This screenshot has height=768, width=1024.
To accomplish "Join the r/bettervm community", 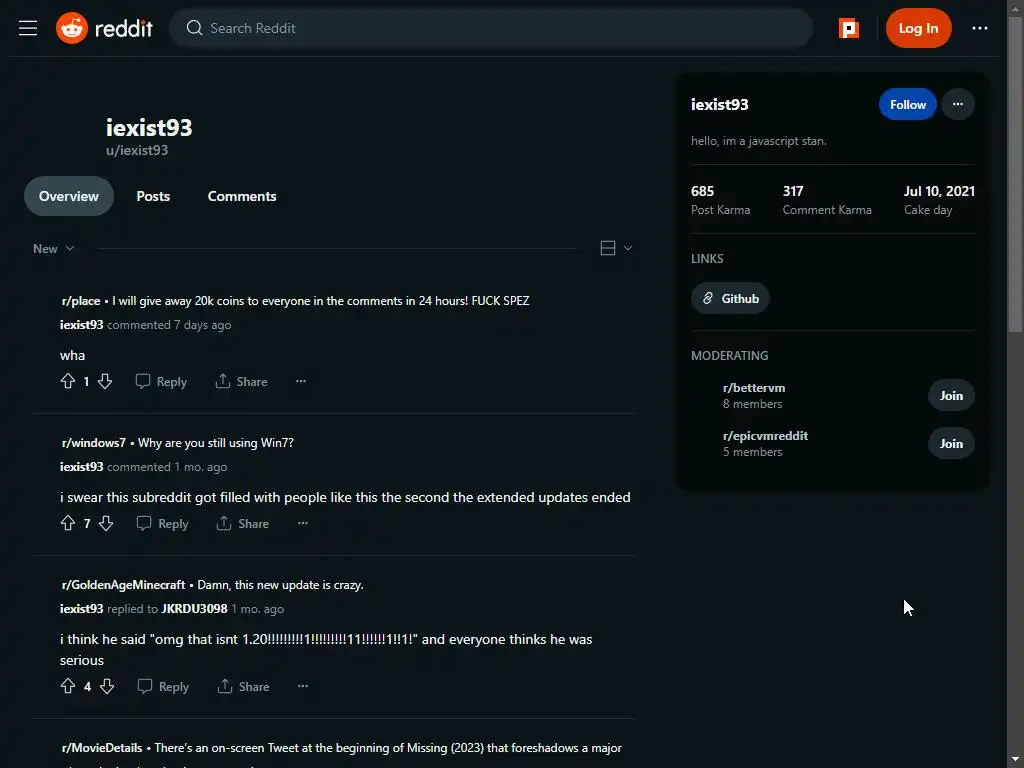I will (x=951, y=395).
